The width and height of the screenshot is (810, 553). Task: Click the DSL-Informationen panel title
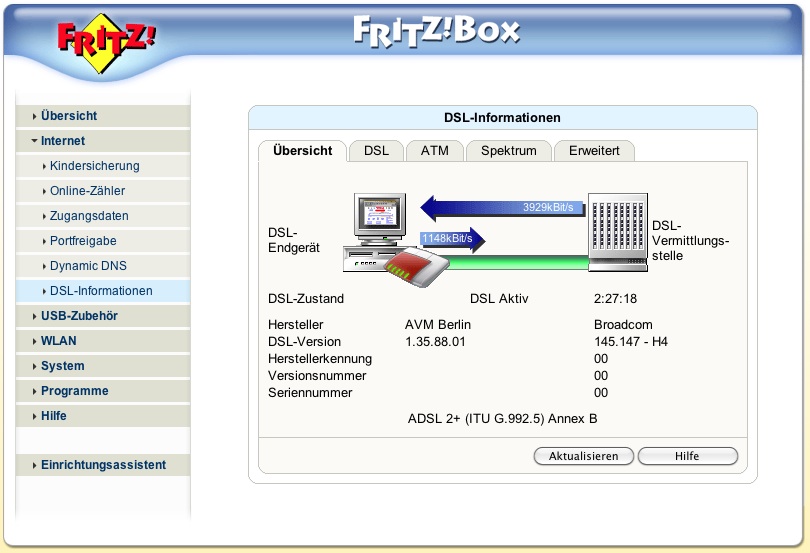pyautogui.click(x=502, y=118)
